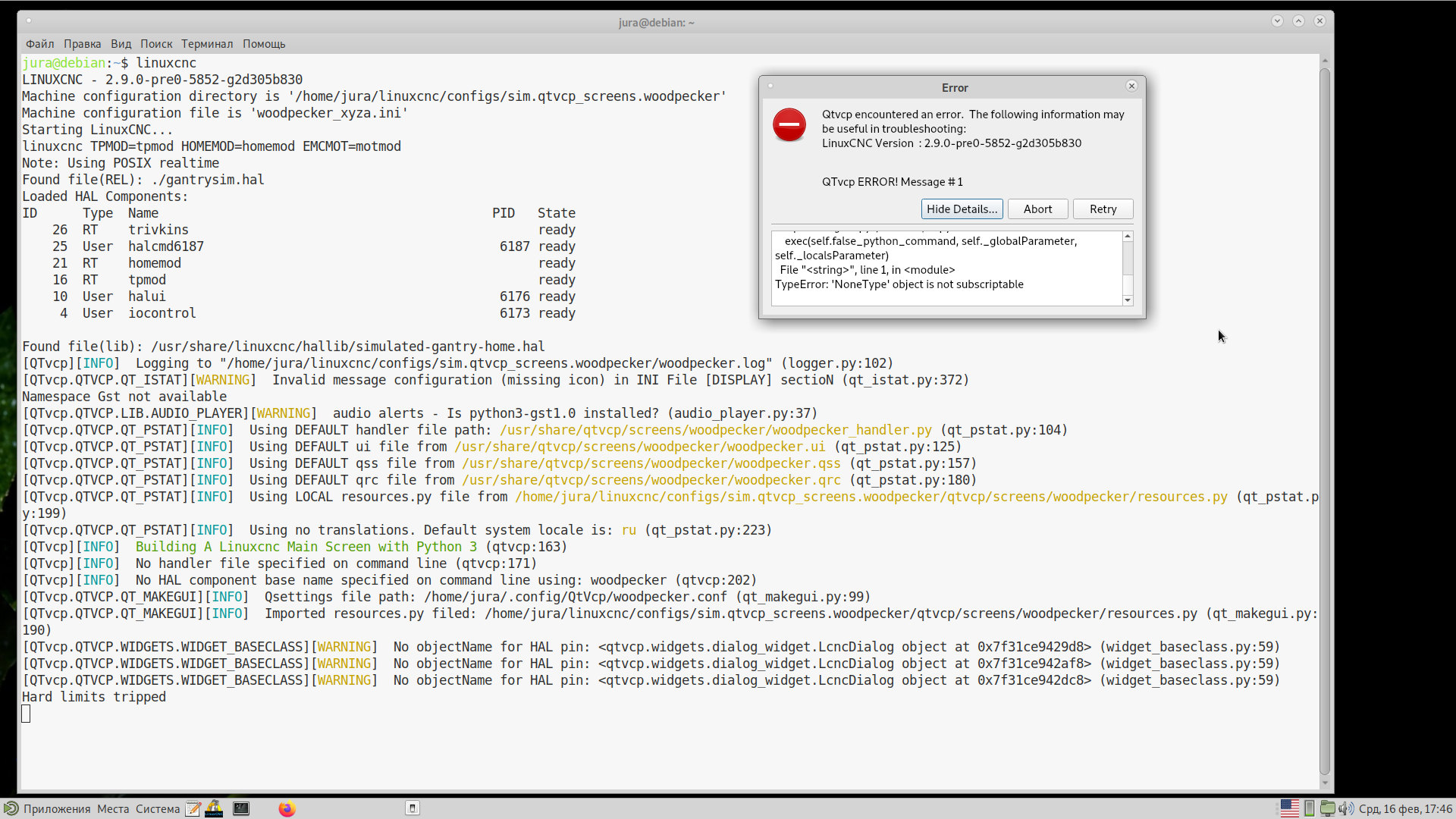
Task: Click the woodpecker_handler.py path
Action: (716, 430)
